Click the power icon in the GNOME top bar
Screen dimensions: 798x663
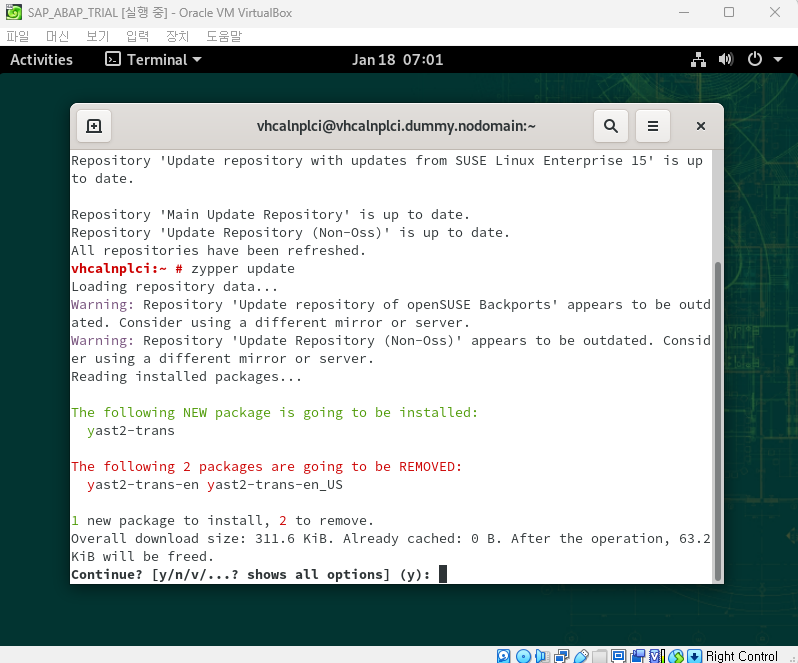[755, 60]
